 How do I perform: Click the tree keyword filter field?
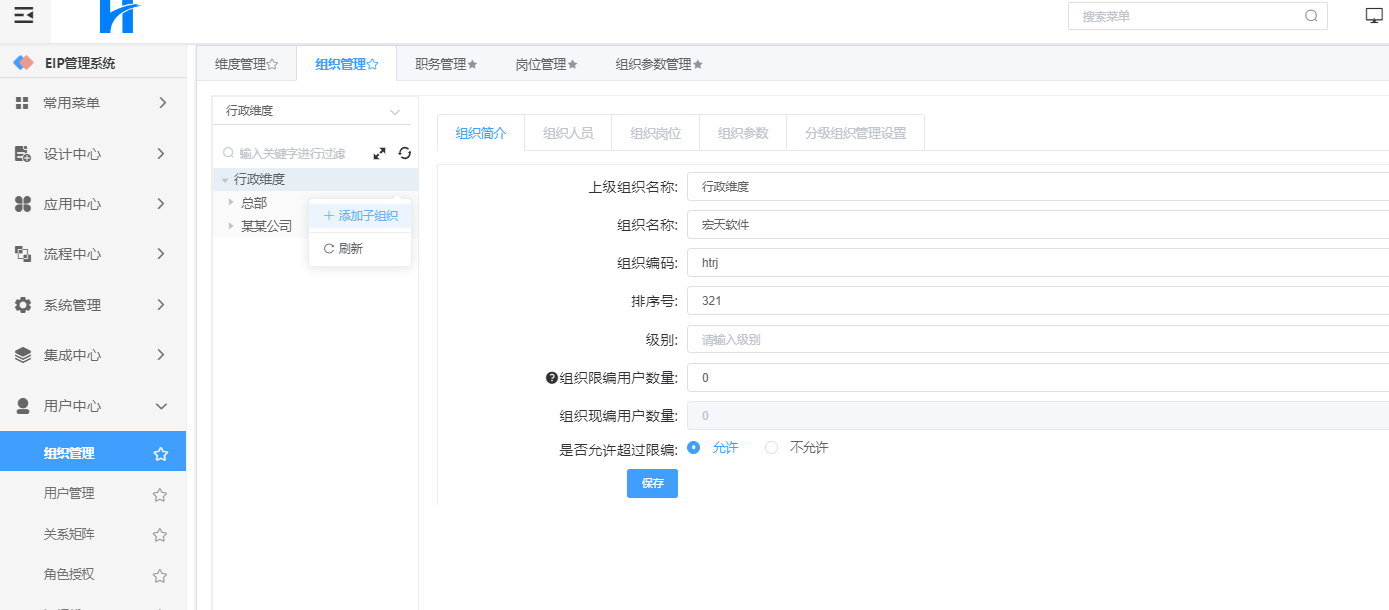click(294, 153)
